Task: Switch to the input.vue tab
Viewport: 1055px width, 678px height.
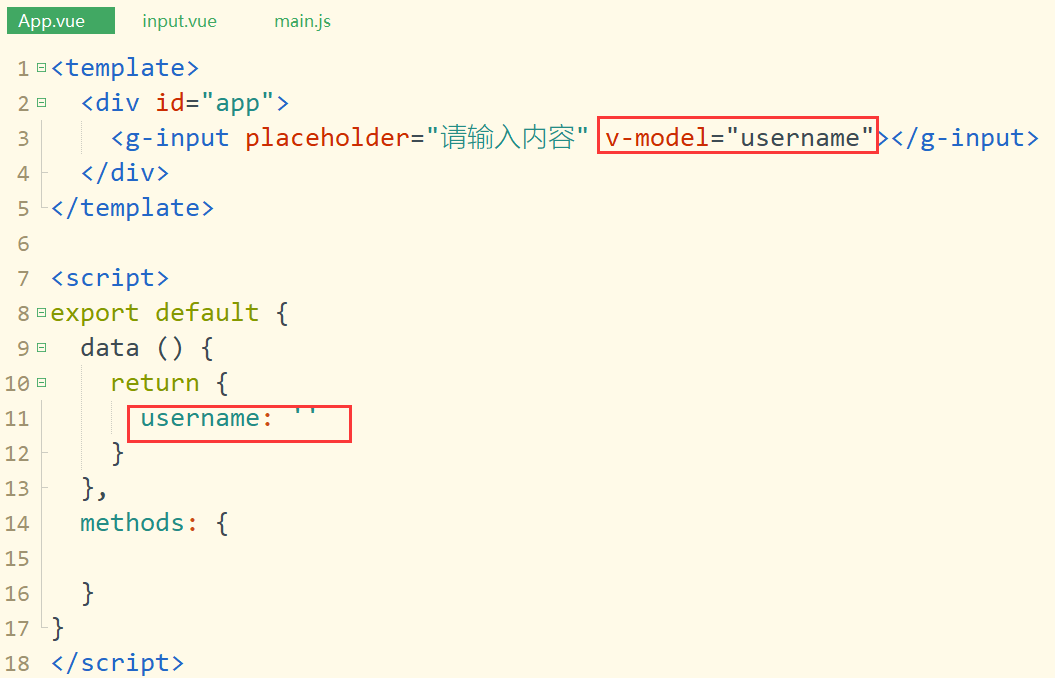Action: point(179,21)
